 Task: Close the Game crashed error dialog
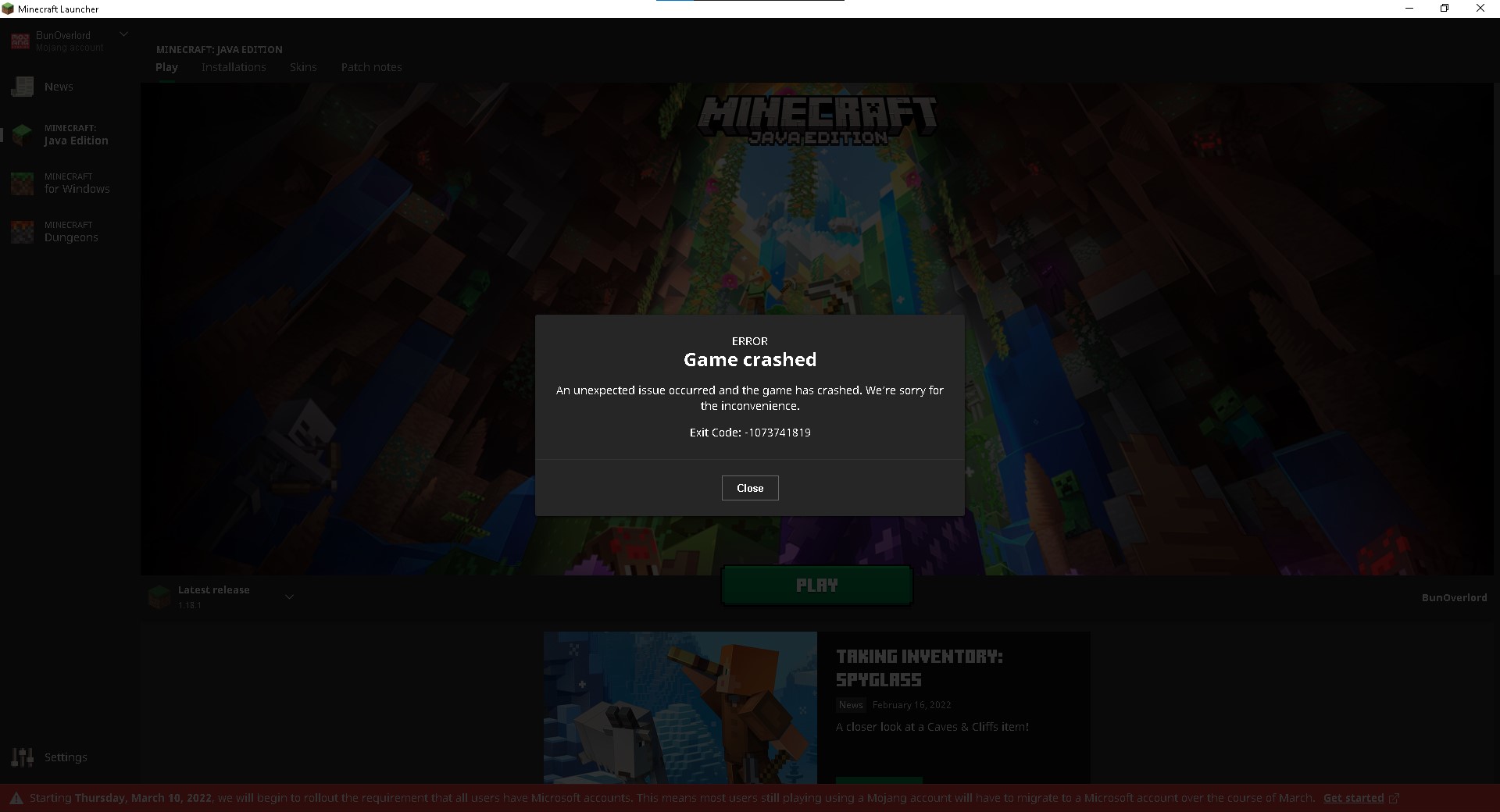[x=750, y=488]
